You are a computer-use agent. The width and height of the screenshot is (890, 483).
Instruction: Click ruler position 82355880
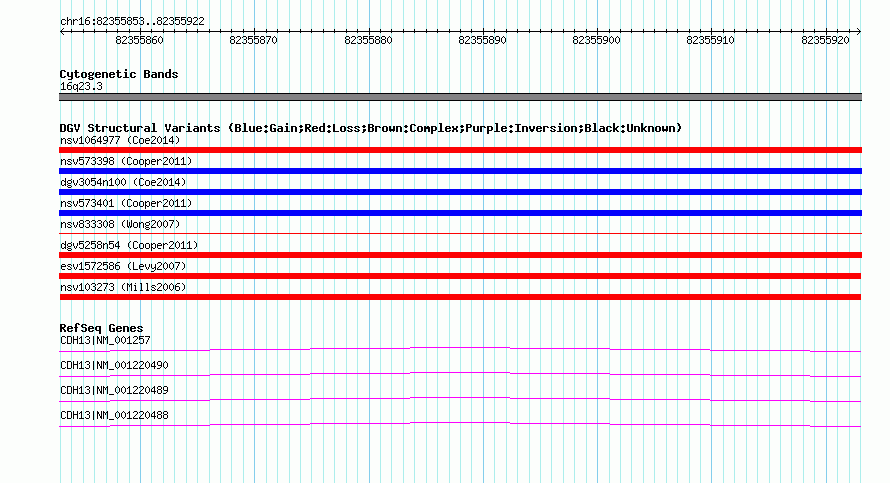click(x=368, y=40)
